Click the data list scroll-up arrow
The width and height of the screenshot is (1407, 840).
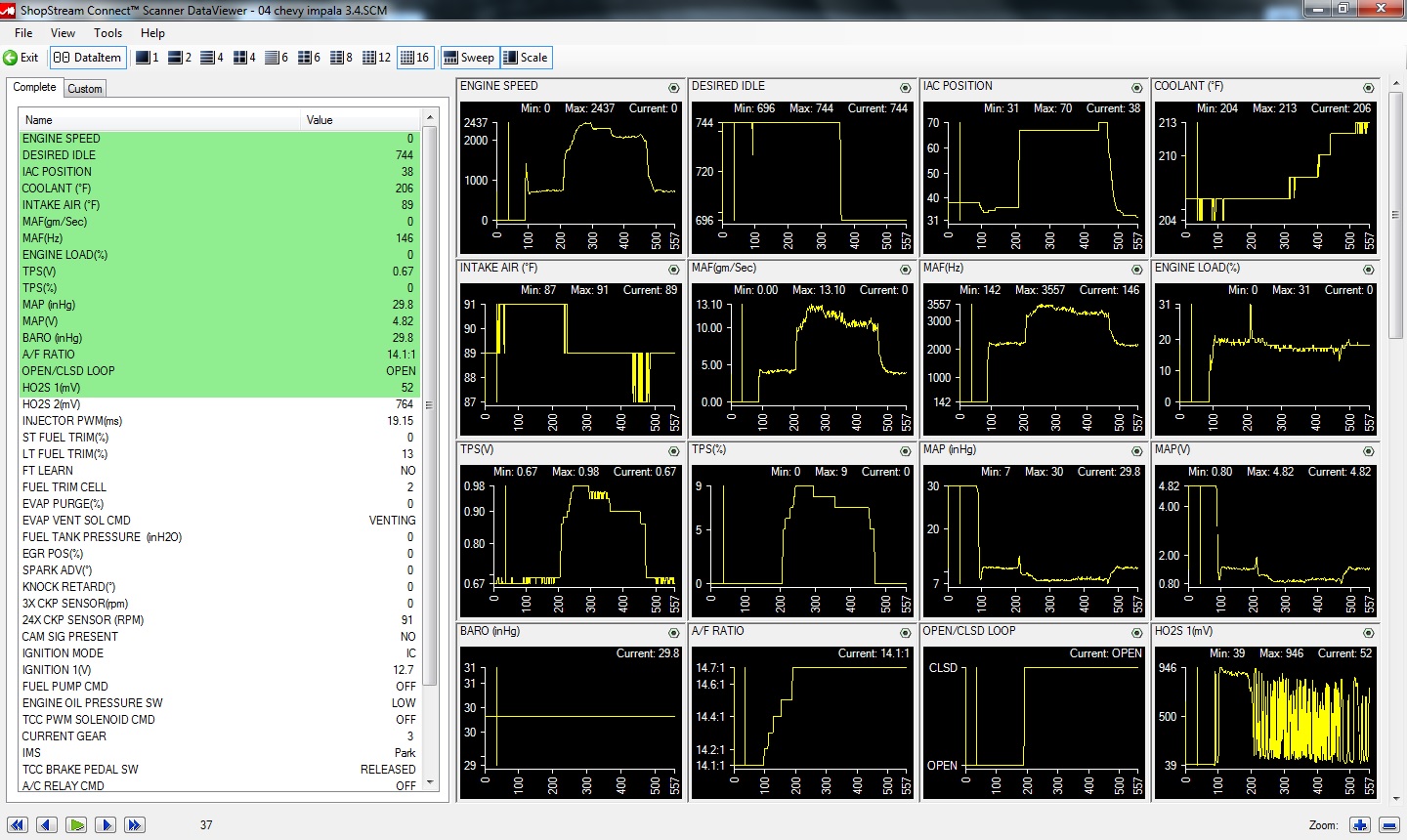[x=429, y=118]
